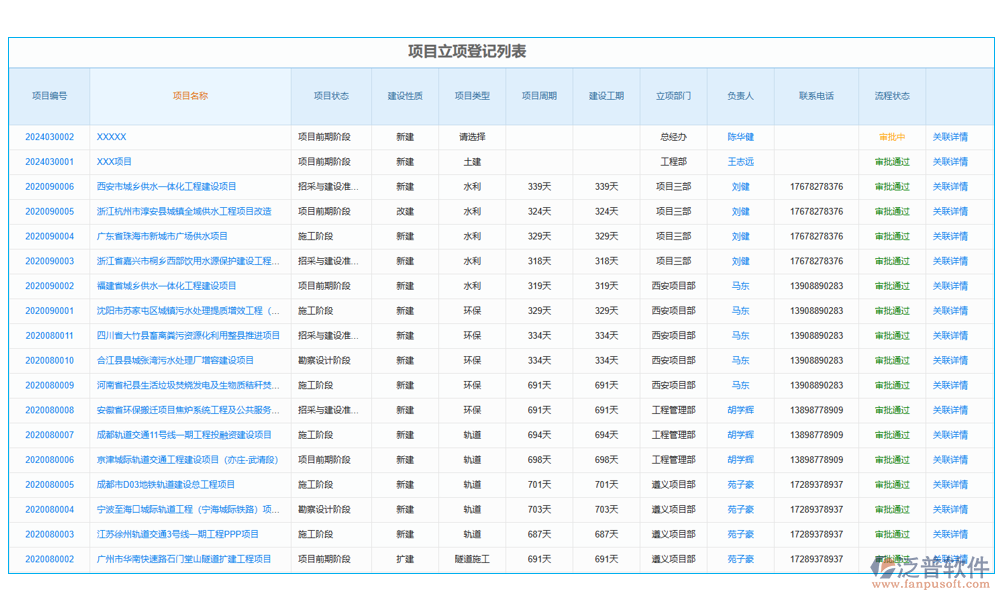Click project number 2020090006
This screenshot has width=1000, height=600.
(x=48, y=186)
